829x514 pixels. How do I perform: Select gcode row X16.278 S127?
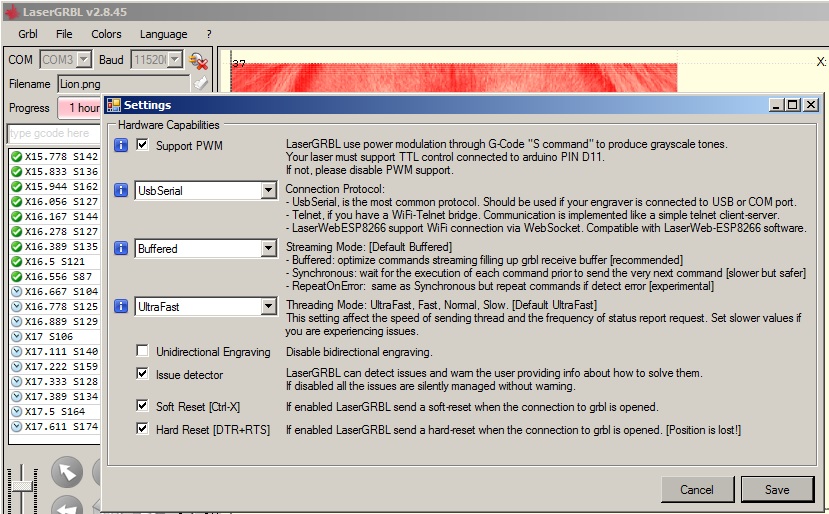(55, 232)
